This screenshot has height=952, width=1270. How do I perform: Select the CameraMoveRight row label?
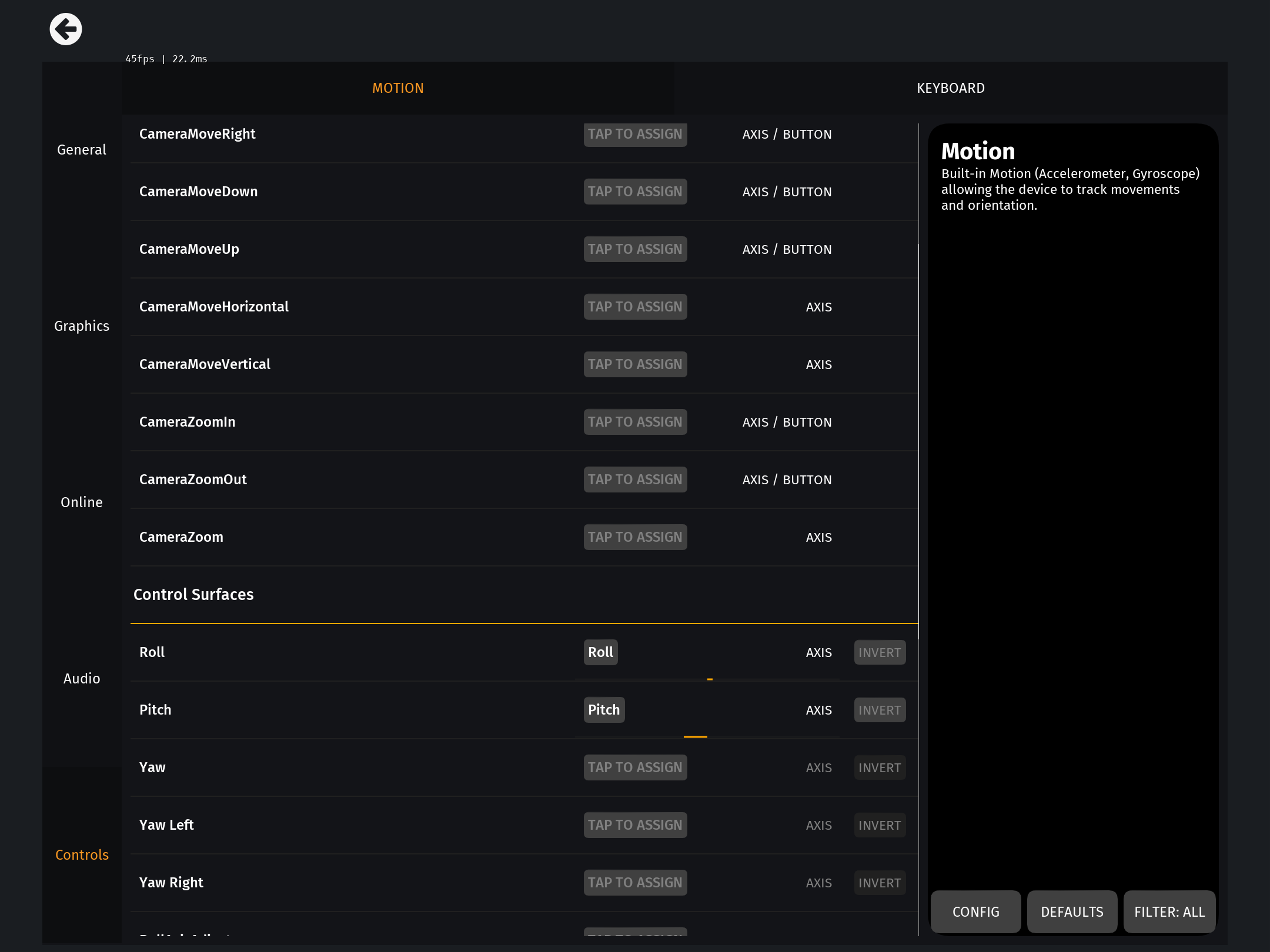click(x=198, y=134)
